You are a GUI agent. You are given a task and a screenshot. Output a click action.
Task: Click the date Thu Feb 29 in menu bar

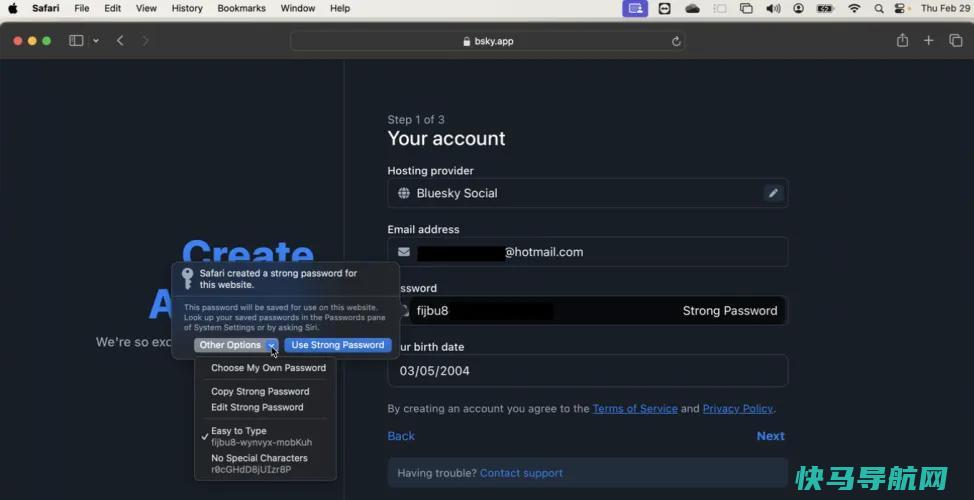pyautogui.click(x=947, y=8)
